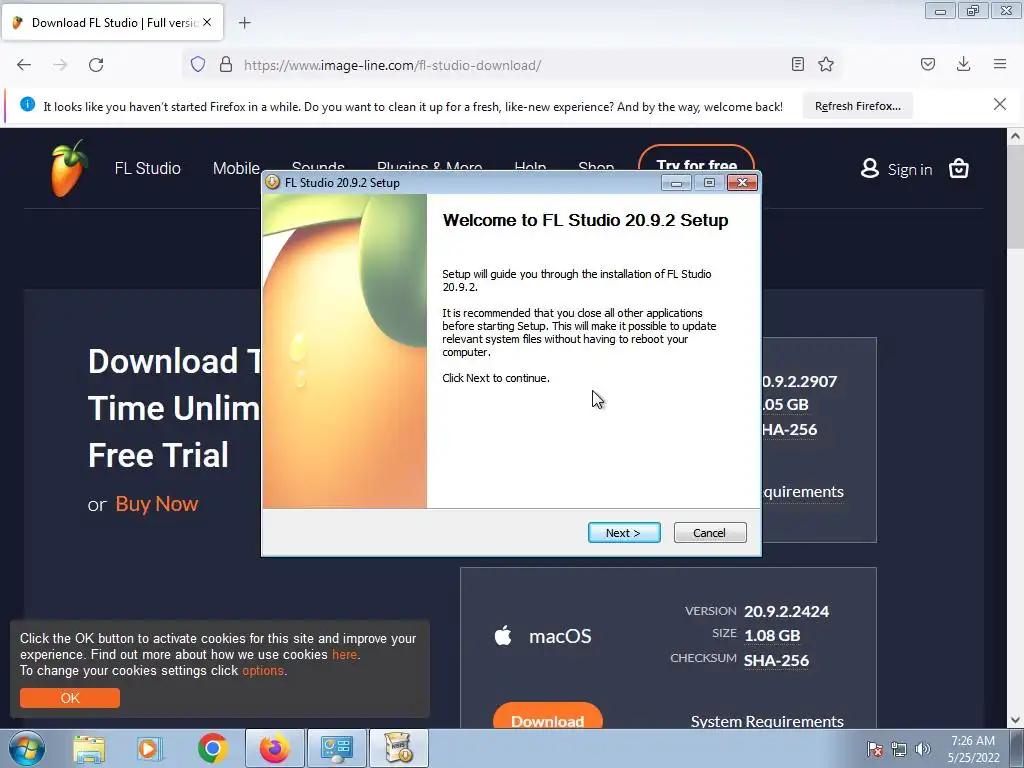The height and width of the screenshot is (768, 1024).
Task: Open the tracking protection shield icon
Action: (x=198, y=65)
